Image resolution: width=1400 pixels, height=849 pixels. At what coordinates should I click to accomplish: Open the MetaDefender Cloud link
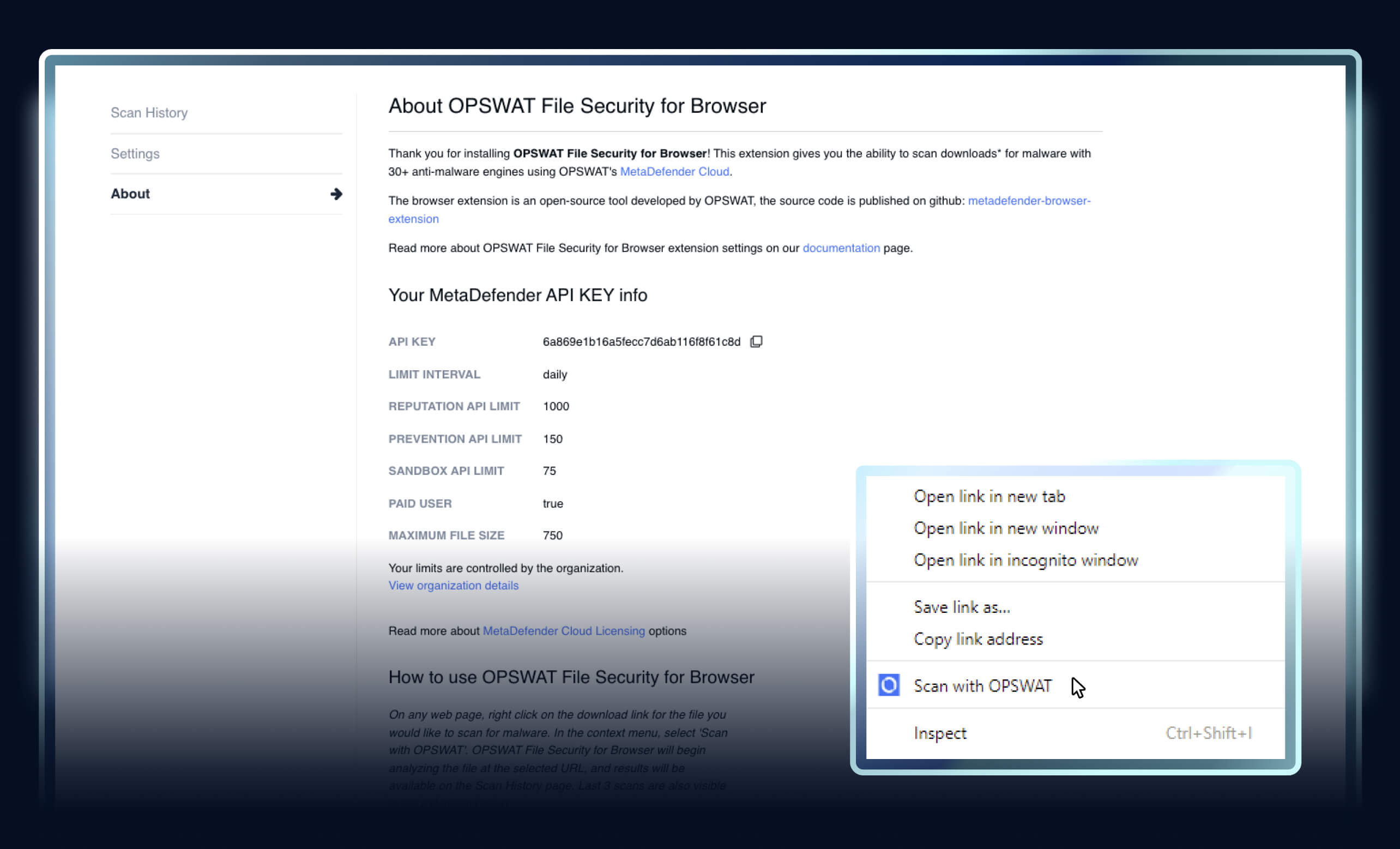click(674, 172)
